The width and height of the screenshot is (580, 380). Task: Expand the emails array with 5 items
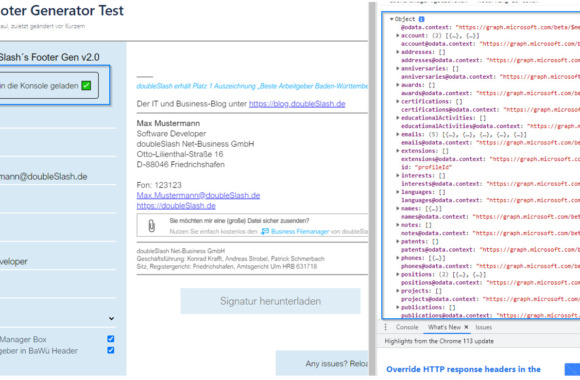click(398, 134)
